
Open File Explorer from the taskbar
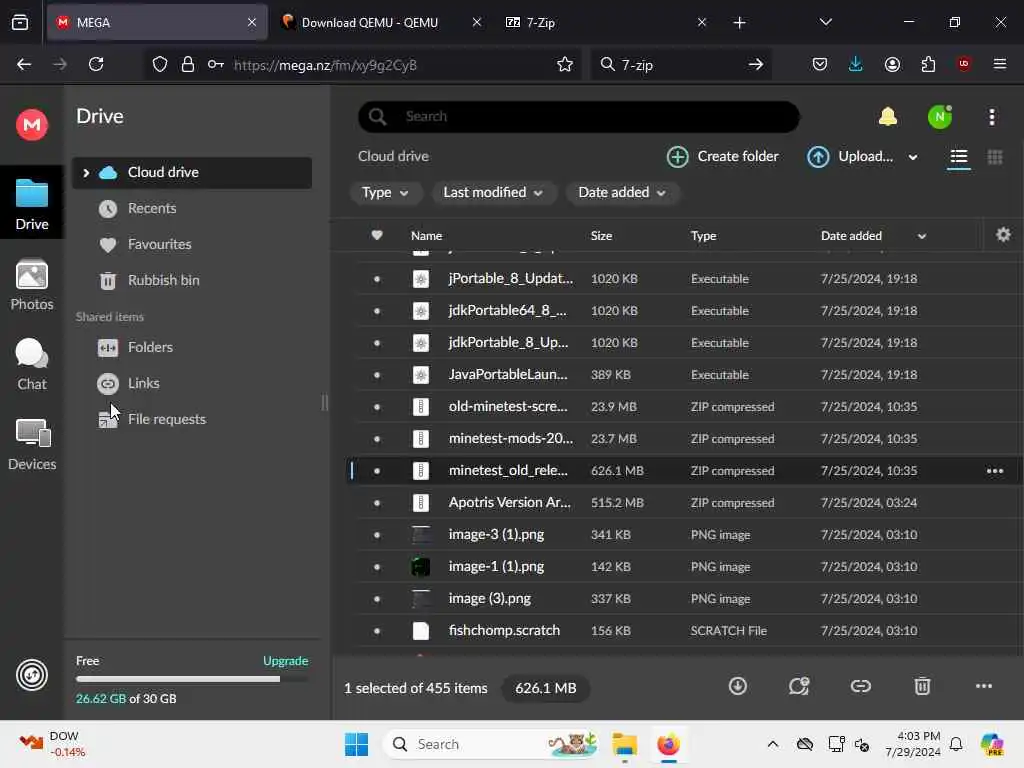624,744
